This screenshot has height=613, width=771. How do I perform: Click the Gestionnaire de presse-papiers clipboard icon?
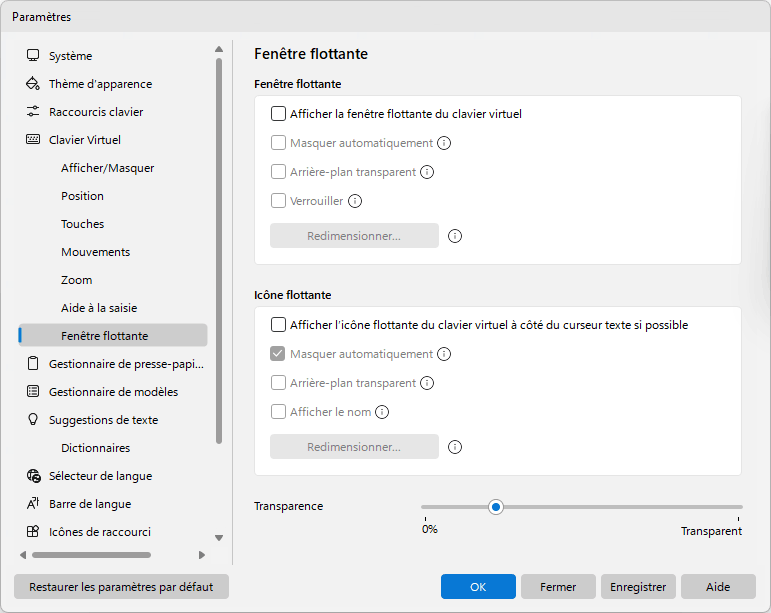tap(33, 364)
